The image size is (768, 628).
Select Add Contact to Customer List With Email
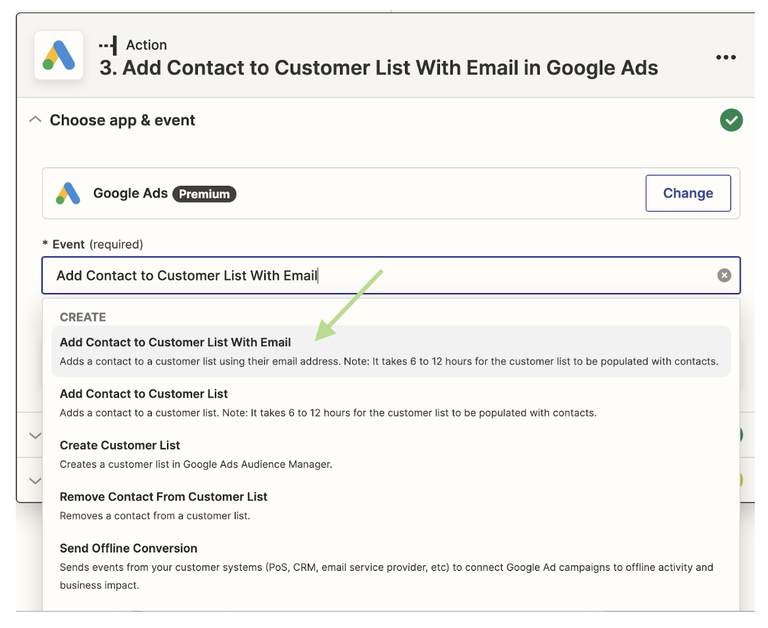click(391, 351)
